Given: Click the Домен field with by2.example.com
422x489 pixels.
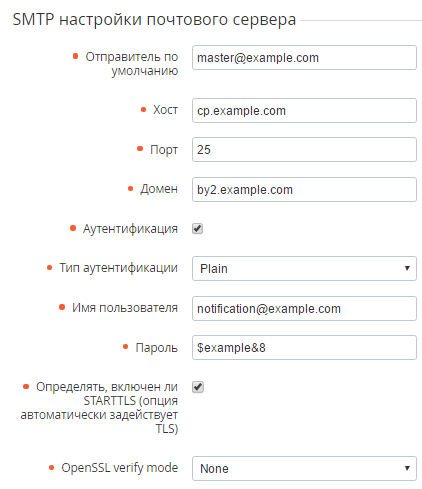Looking at the screenshot, I should [x=304, y=190].
